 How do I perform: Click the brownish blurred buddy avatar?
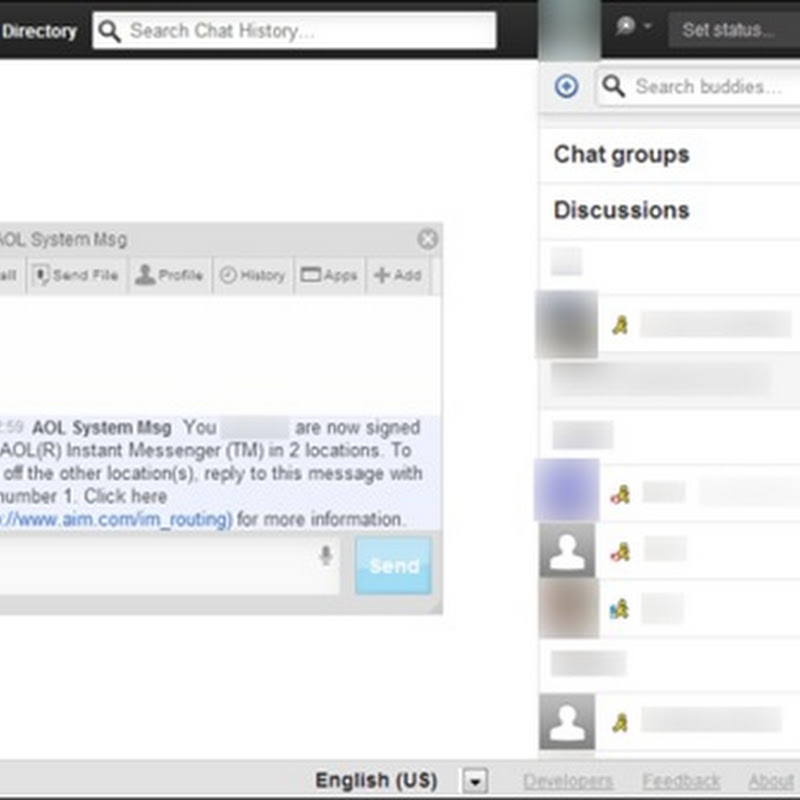tap(569, 608)
